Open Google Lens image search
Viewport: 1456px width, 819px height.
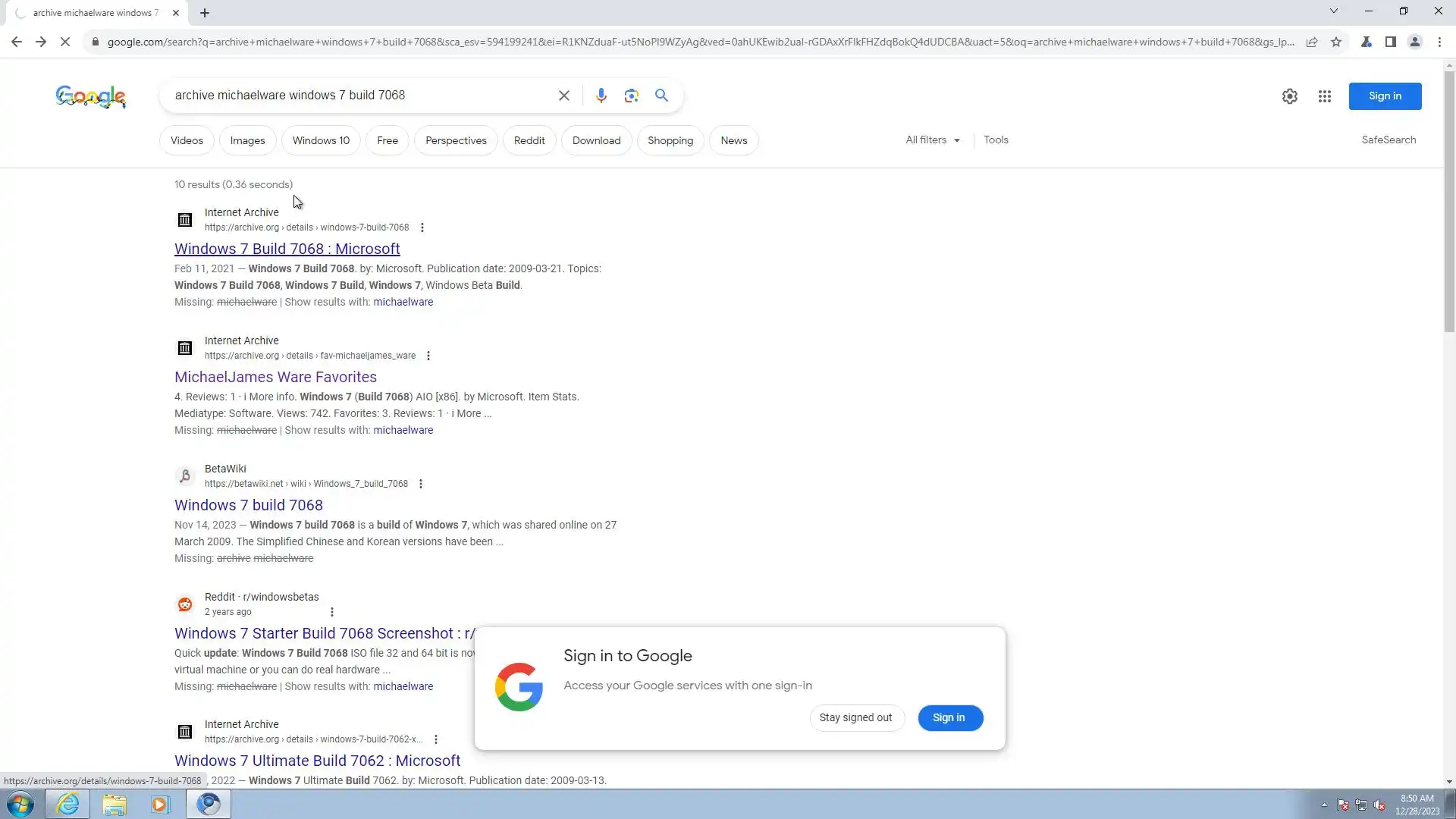point(631,96)
